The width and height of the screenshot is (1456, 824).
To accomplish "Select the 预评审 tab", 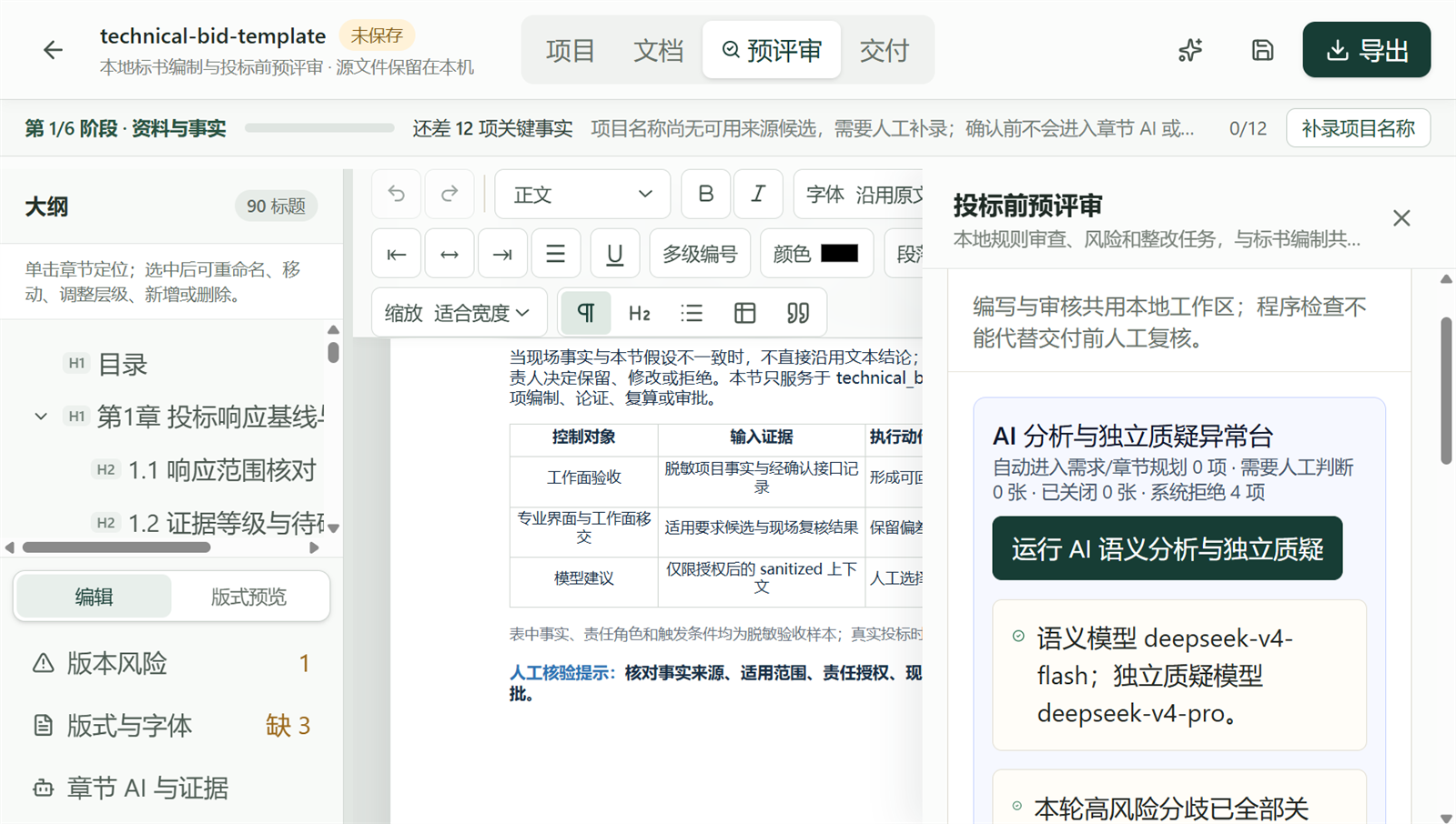I will click(x=772, y=50).
